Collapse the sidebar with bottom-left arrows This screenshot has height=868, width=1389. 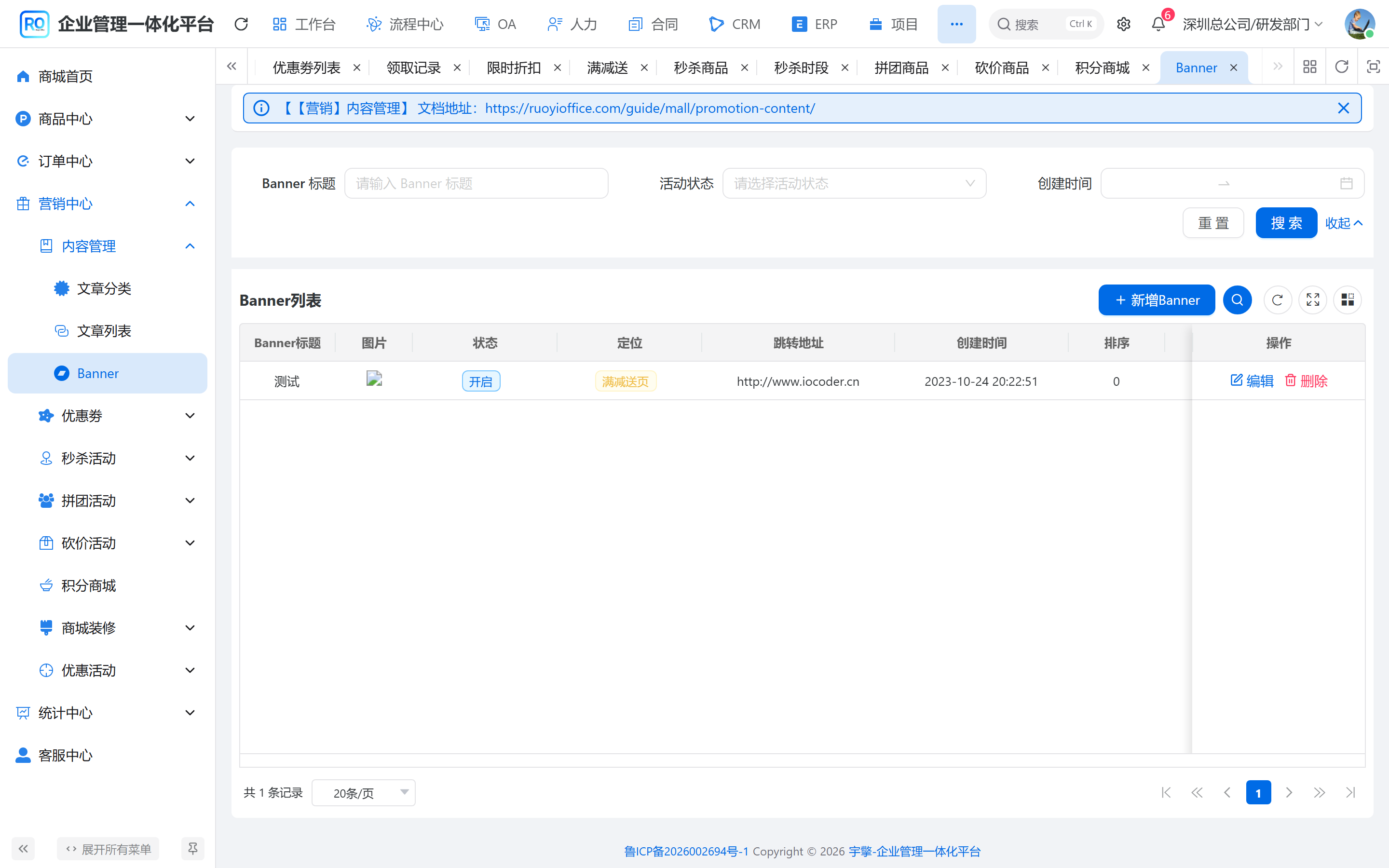(23, 849)
